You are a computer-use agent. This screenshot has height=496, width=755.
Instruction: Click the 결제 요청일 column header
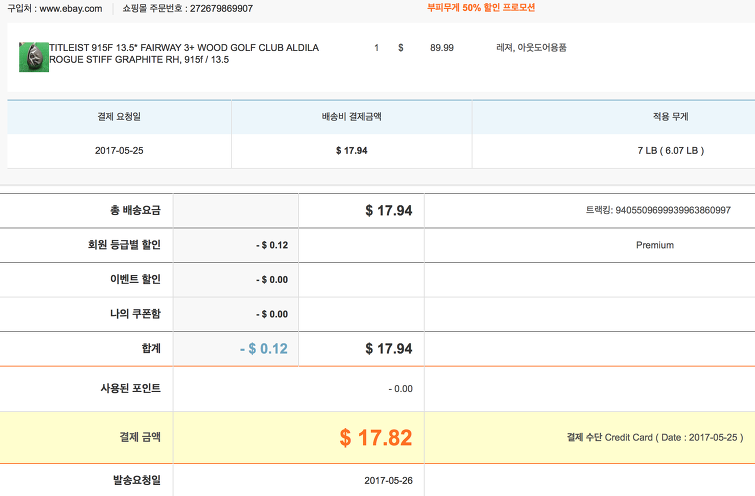(x=119, y=117)
